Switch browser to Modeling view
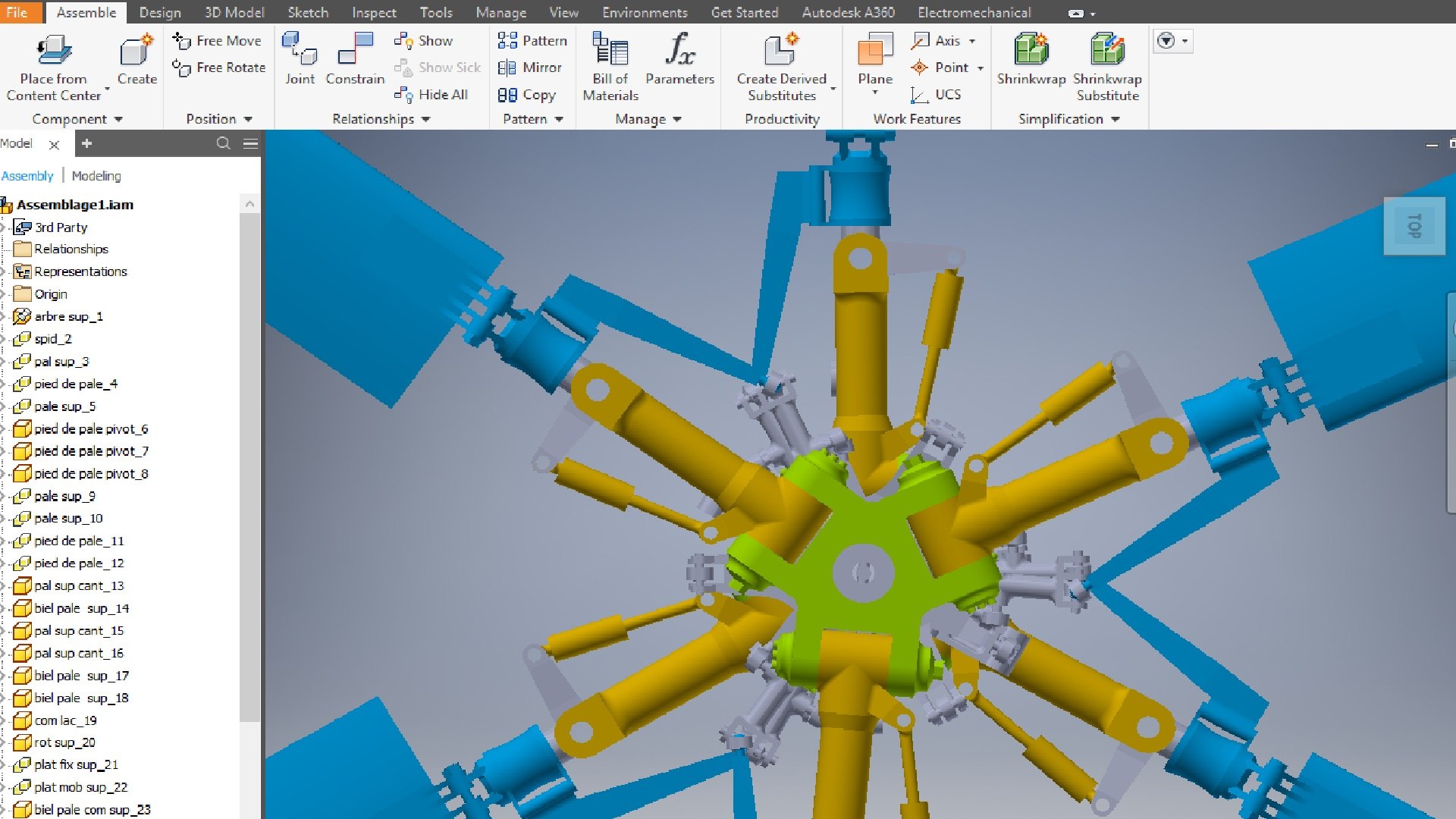1456x819 pixels. [96, 176]
